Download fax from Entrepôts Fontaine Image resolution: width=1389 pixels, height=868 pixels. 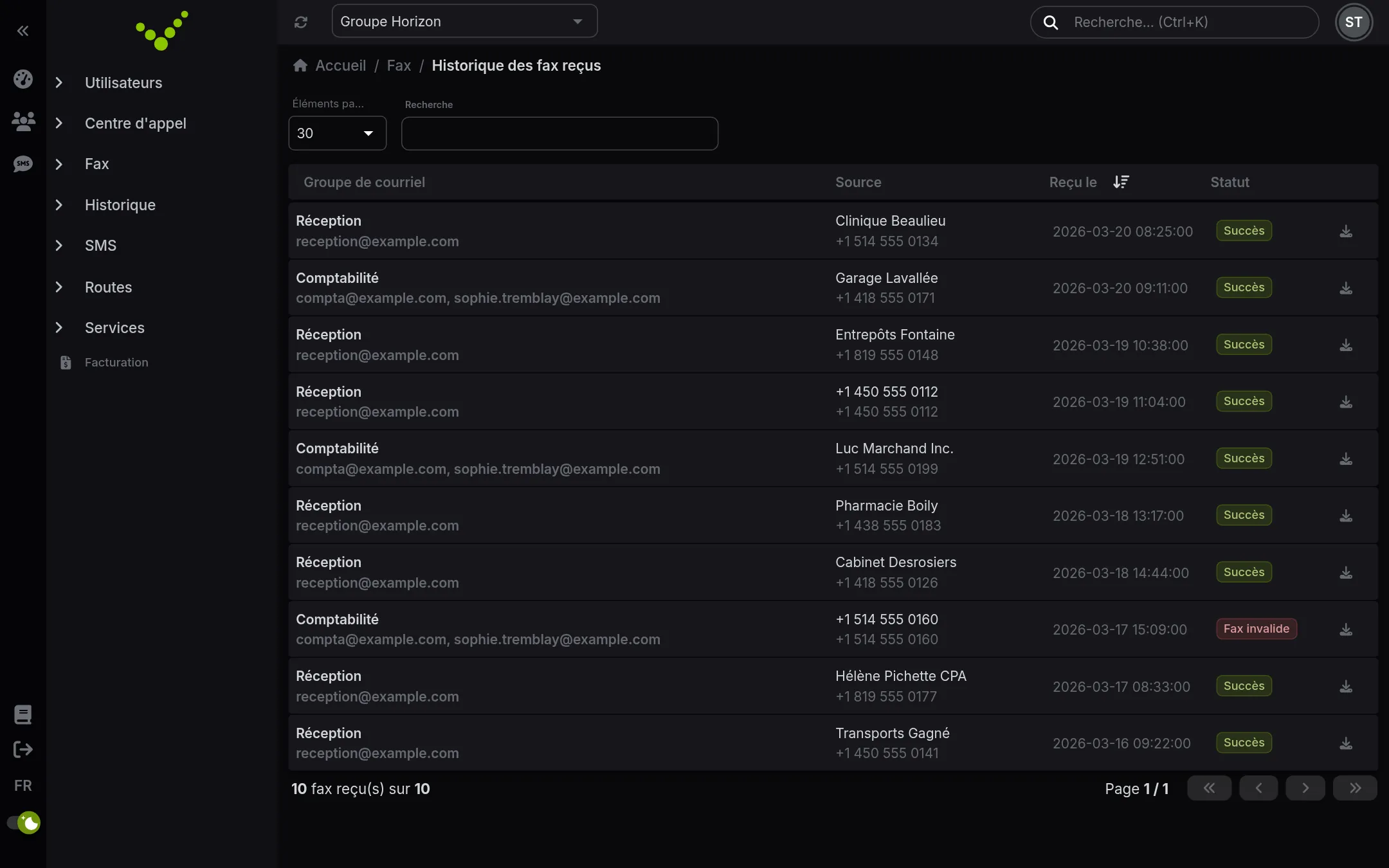point(1346,345)
